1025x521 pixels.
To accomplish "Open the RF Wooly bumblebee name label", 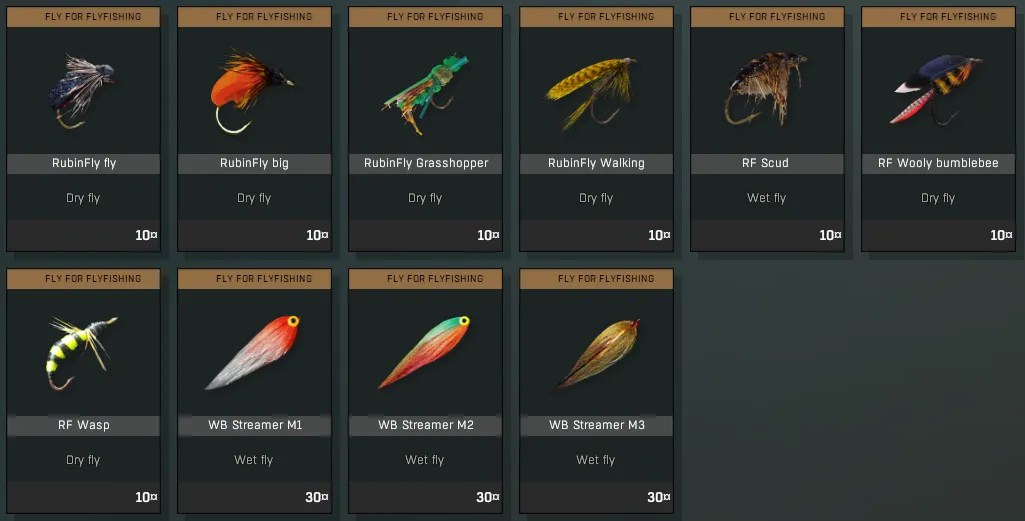I will click(x=938, y=163).
